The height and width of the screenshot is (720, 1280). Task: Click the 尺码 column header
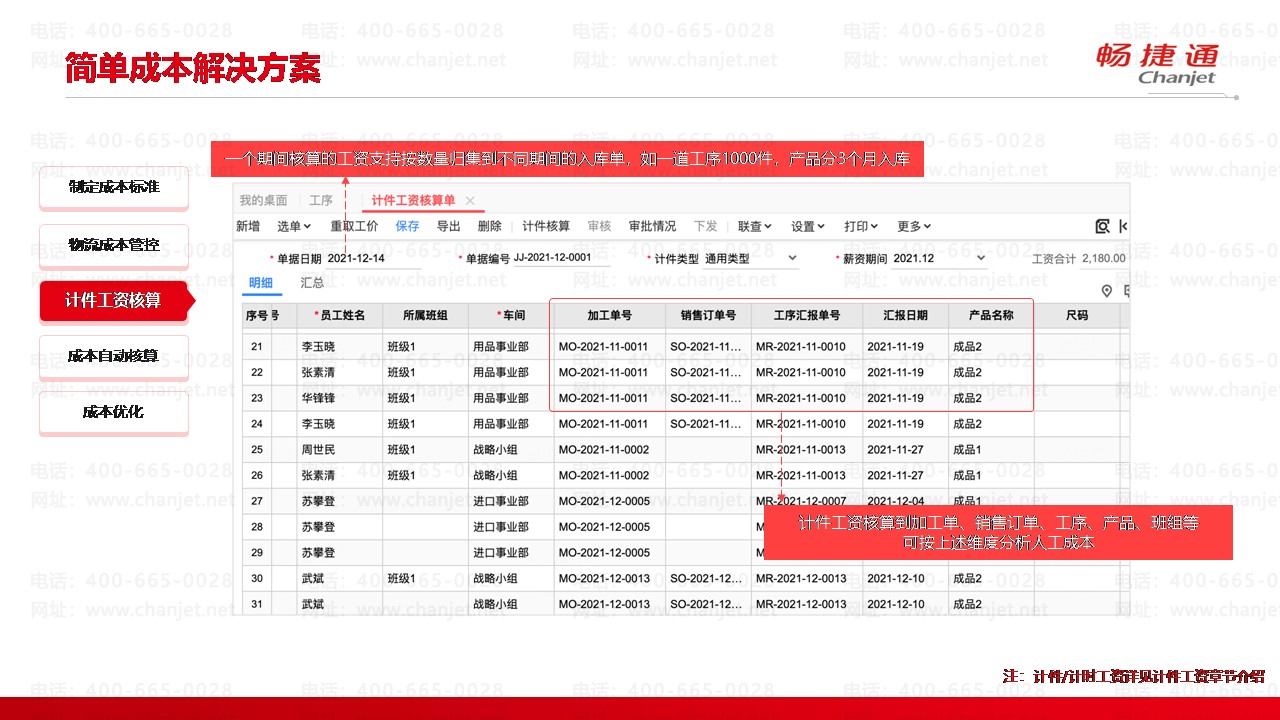tap(1077, 316)
